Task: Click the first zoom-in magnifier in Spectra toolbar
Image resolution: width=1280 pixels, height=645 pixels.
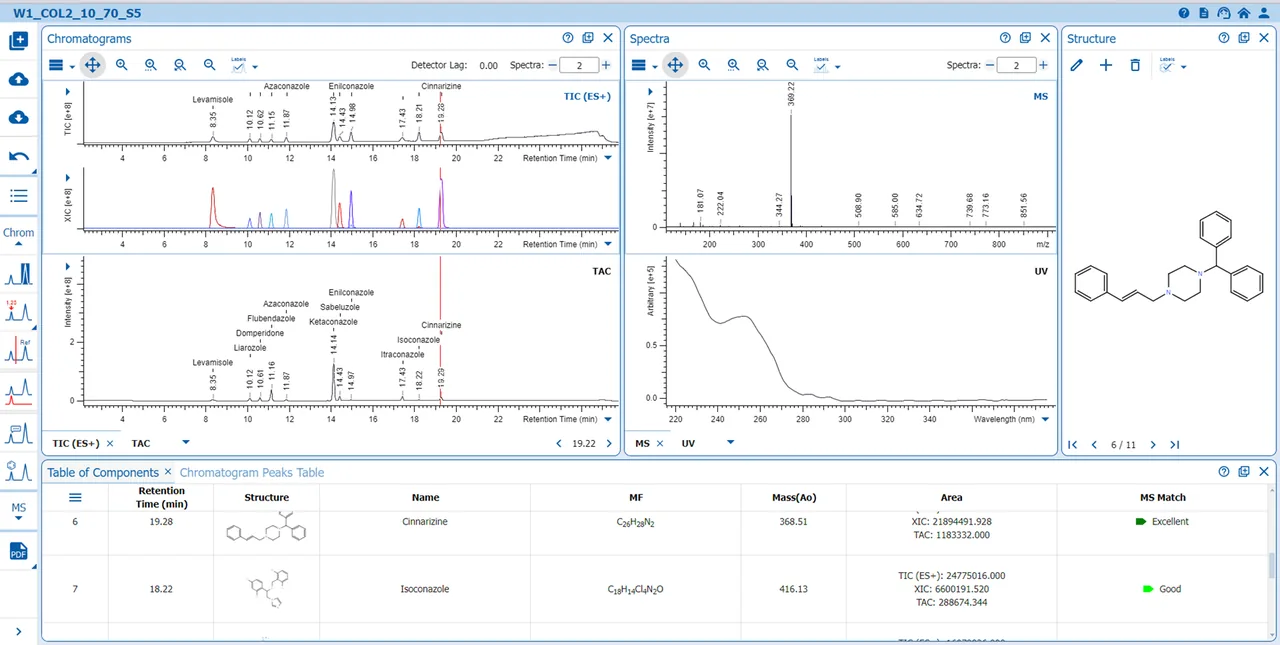Action: (705, 65)
